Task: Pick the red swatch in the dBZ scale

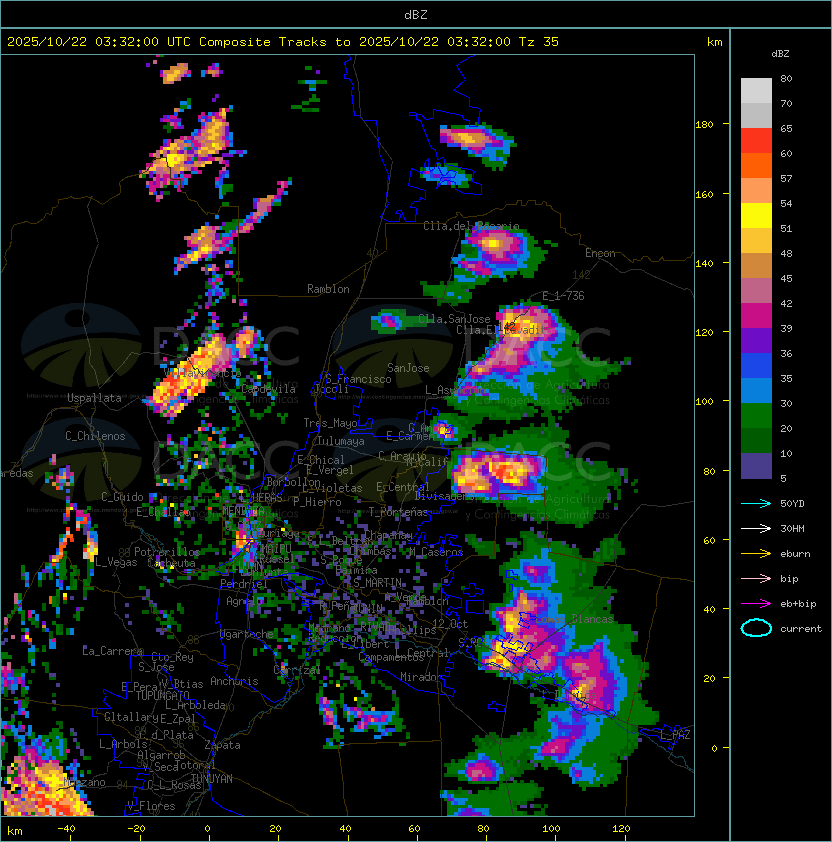Action: (x=756, y=141)
